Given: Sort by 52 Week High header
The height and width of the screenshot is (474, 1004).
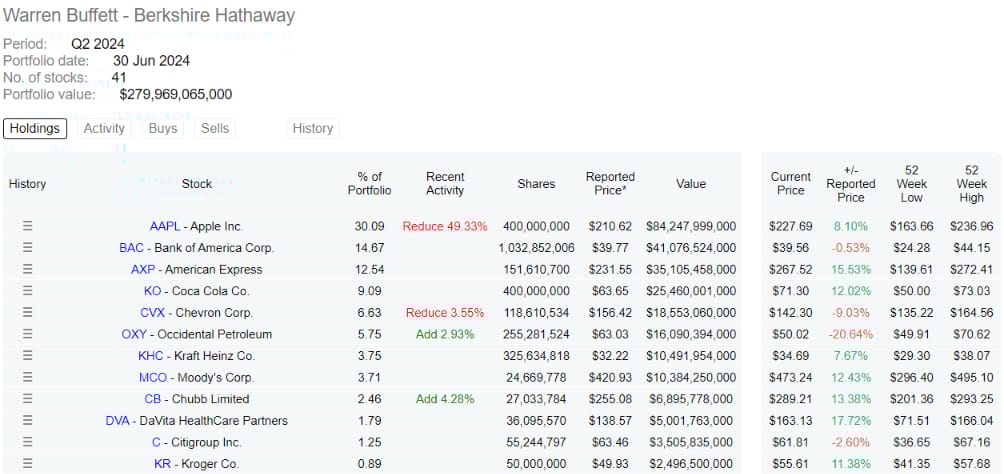Looking at the screenshot, I should tap(971, 184).
